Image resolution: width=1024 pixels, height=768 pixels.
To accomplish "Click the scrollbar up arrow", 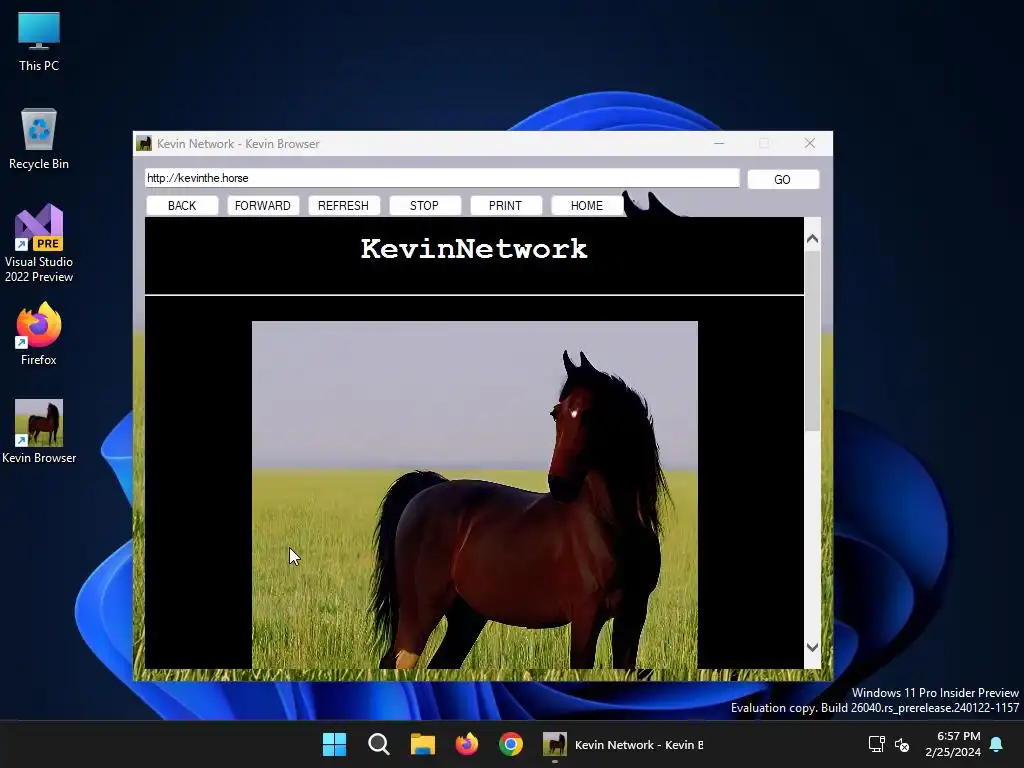I will (812, 239).
